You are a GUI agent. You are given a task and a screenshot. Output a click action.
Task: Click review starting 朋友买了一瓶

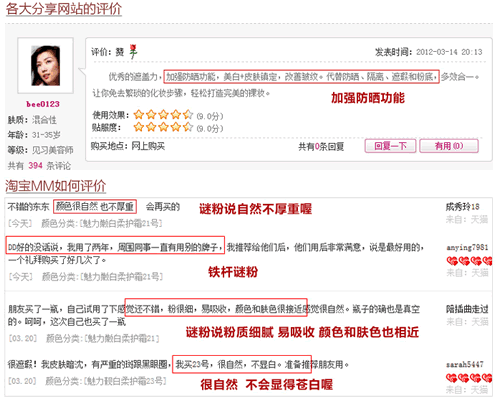pos(214,315)
